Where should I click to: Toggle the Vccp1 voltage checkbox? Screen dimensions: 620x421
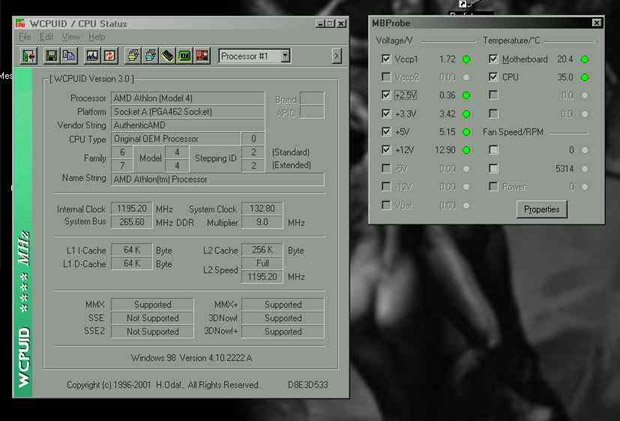(x=386, y=59)
